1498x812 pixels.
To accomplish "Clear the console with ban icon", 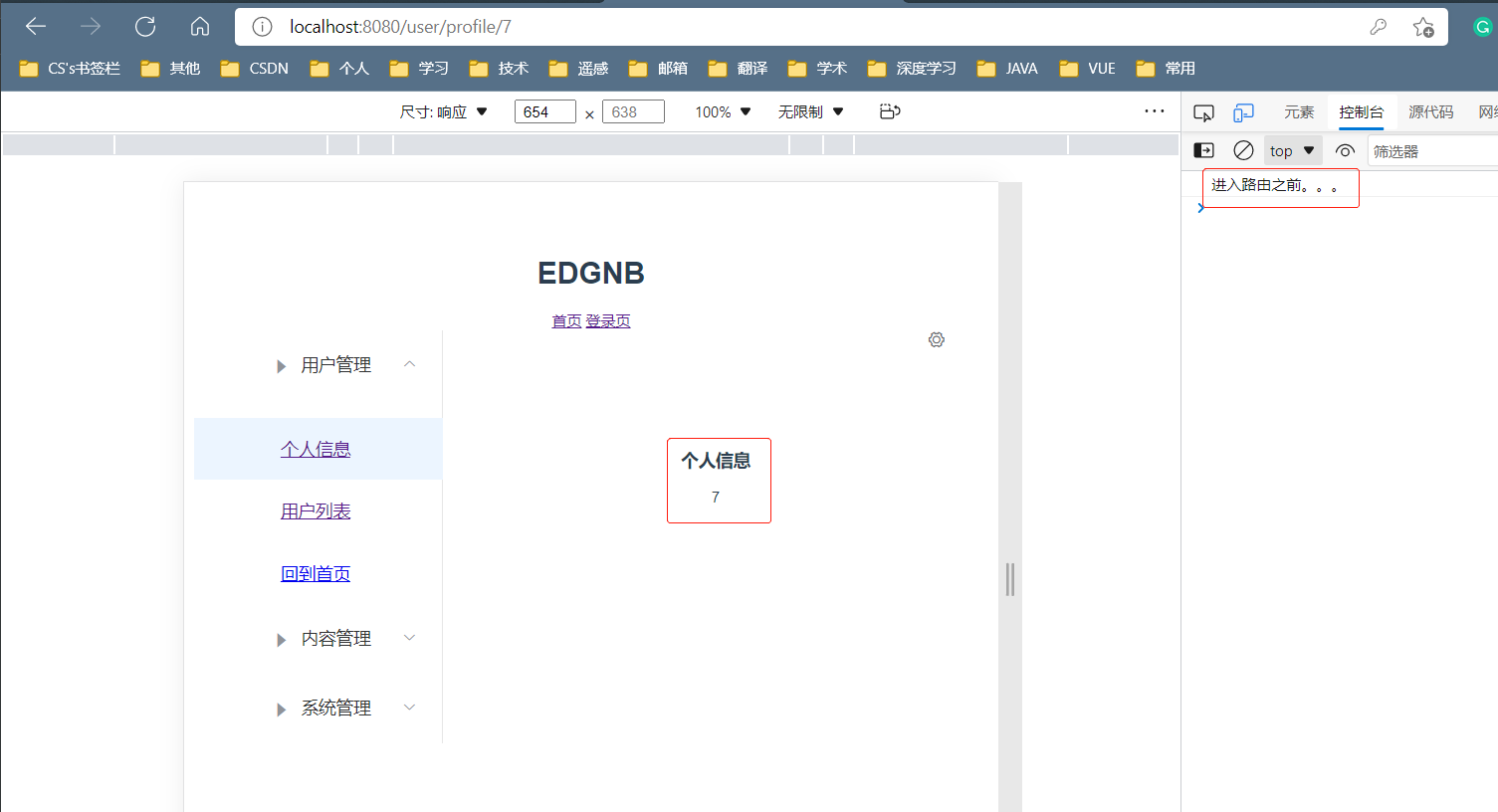I will coord(1243,150).
